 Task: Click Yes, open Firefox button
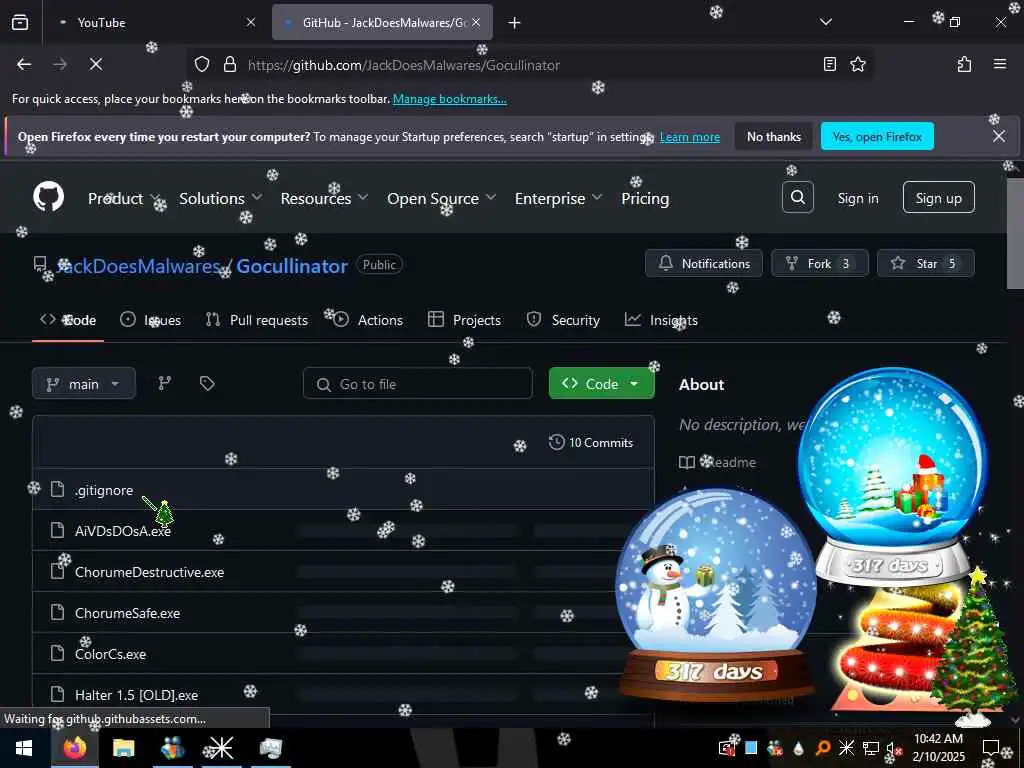tap(877, 136)
